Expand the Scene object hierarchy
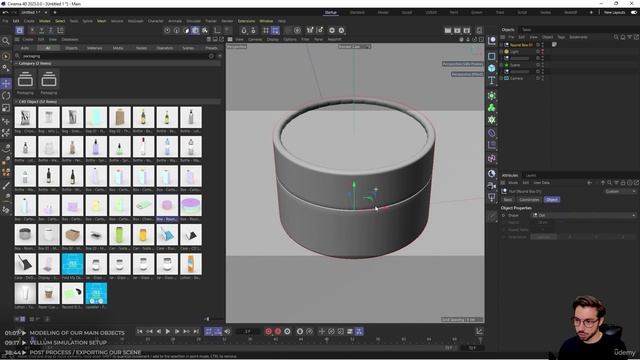Viewport: 640px width, 360px height. (501, 65)
